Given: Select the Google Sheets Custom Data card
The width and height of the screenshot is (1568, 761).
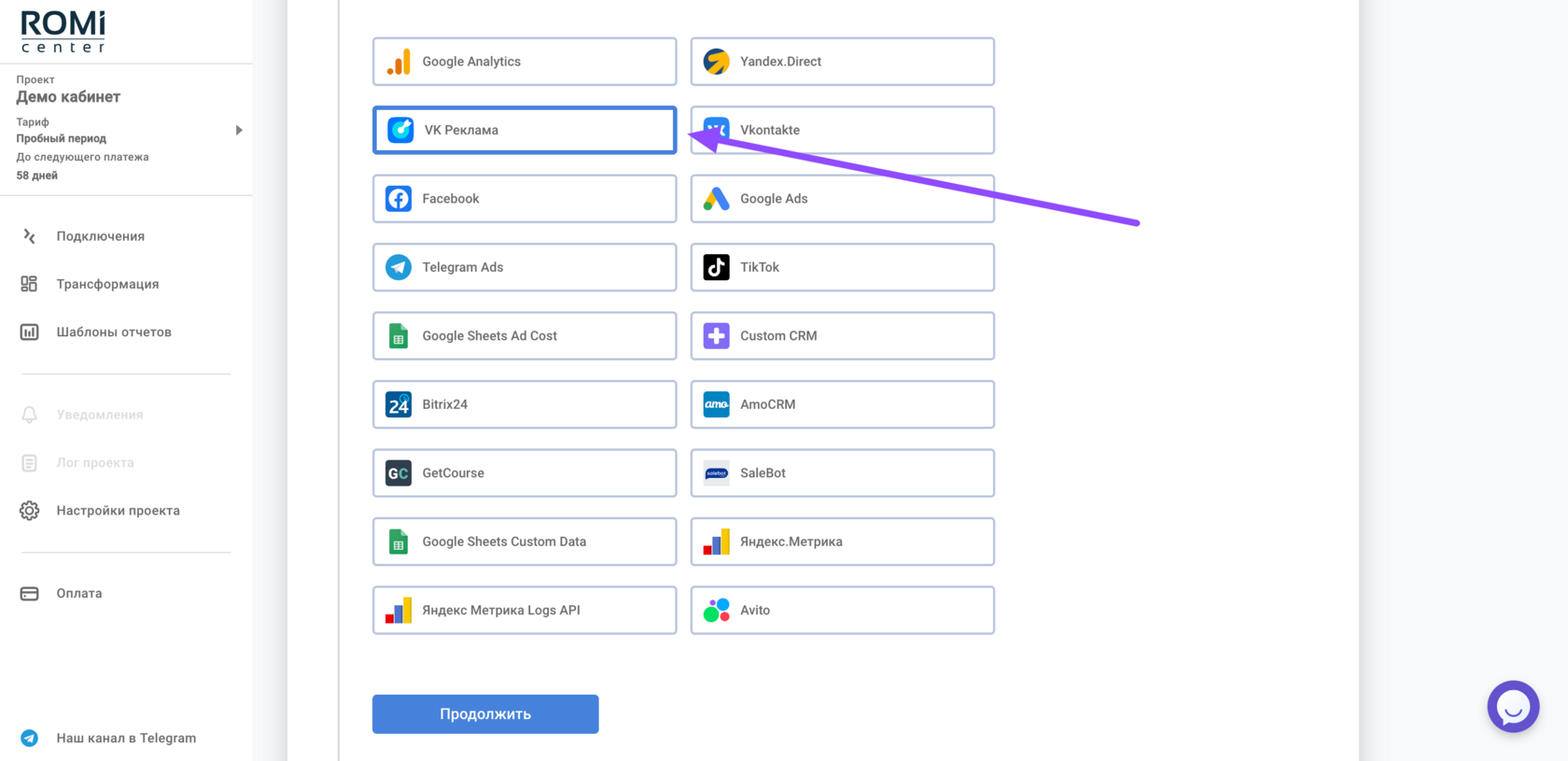Looking at the screenshot, I should [525, 542].
